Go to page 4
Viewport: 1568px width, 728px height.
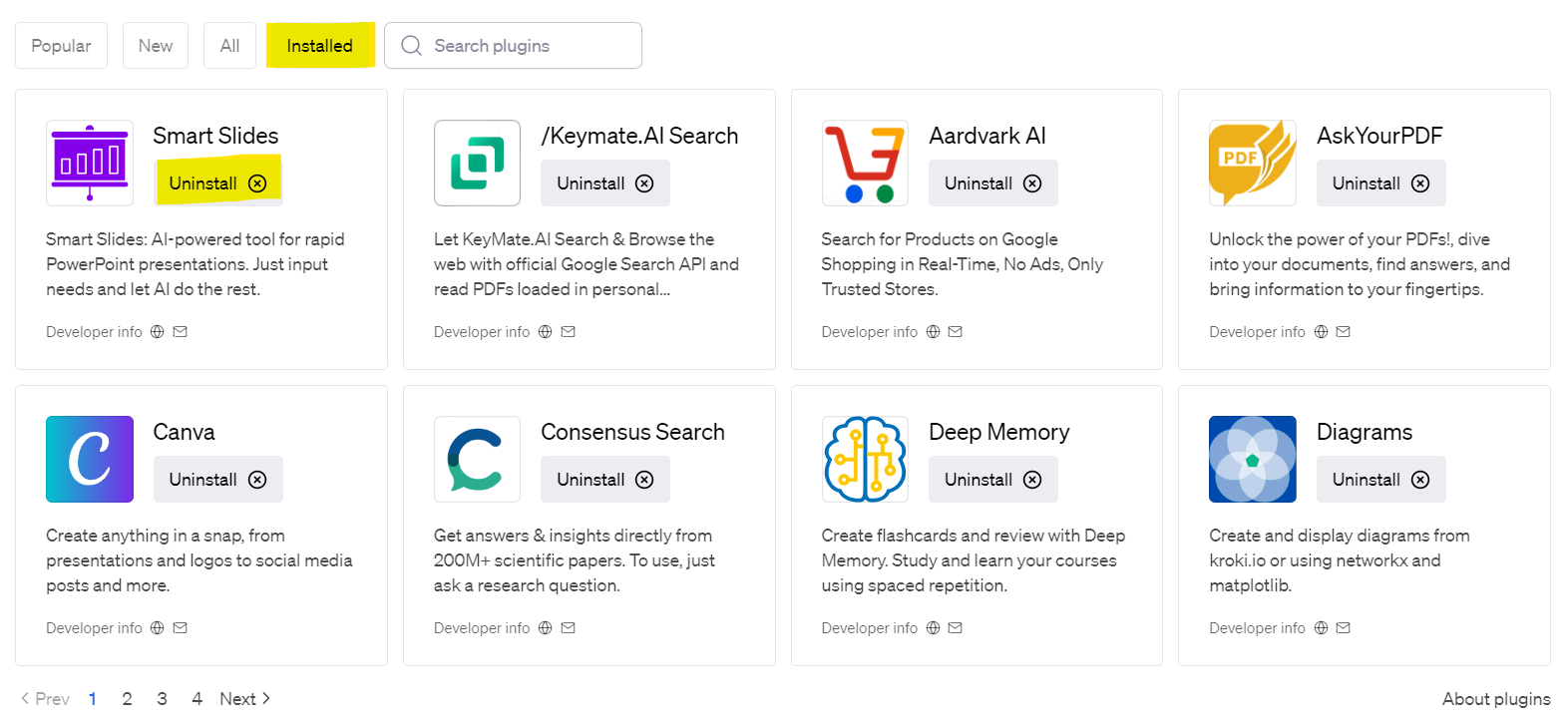point(196,699)
